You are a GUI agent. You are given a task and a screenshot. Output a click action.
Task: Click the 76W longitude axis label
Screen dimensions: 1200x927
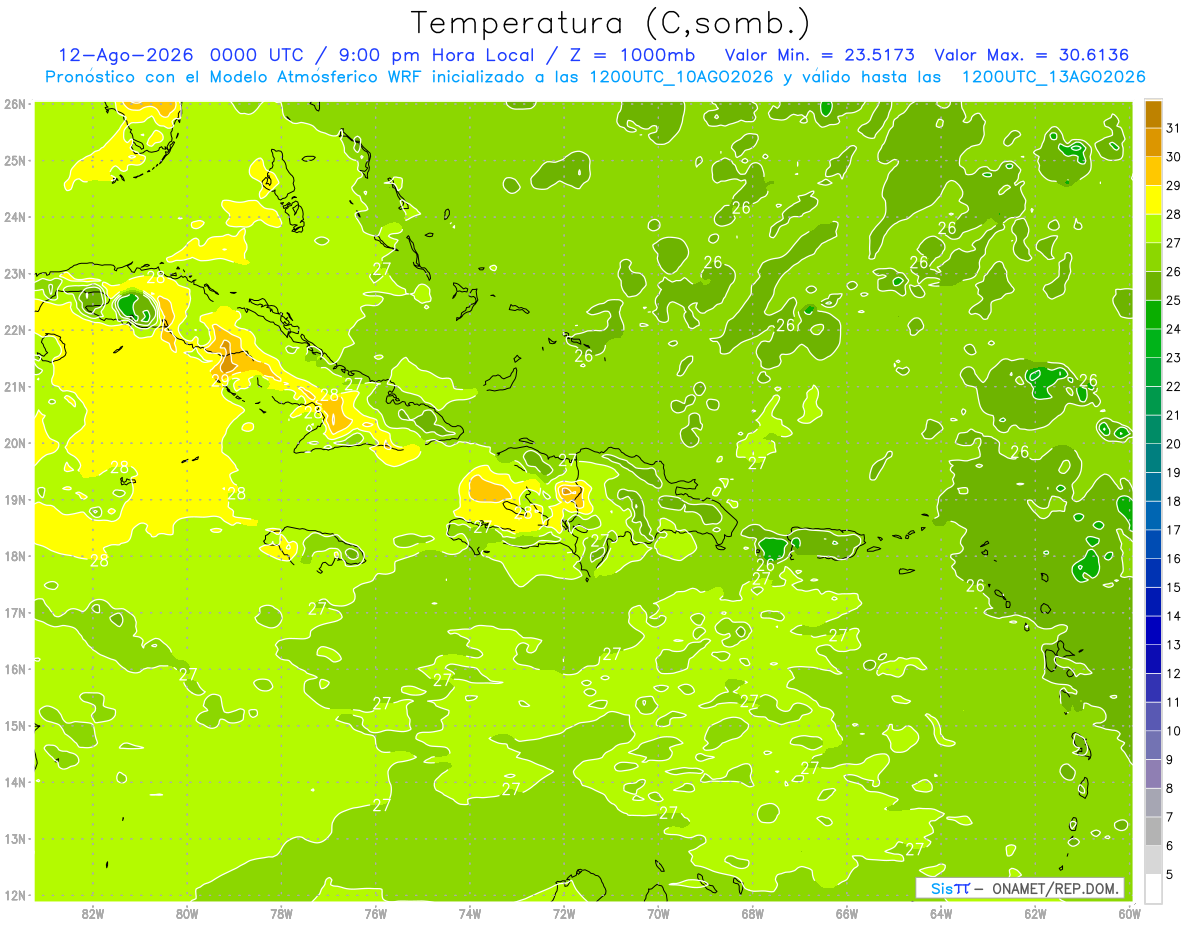point(376,913)
